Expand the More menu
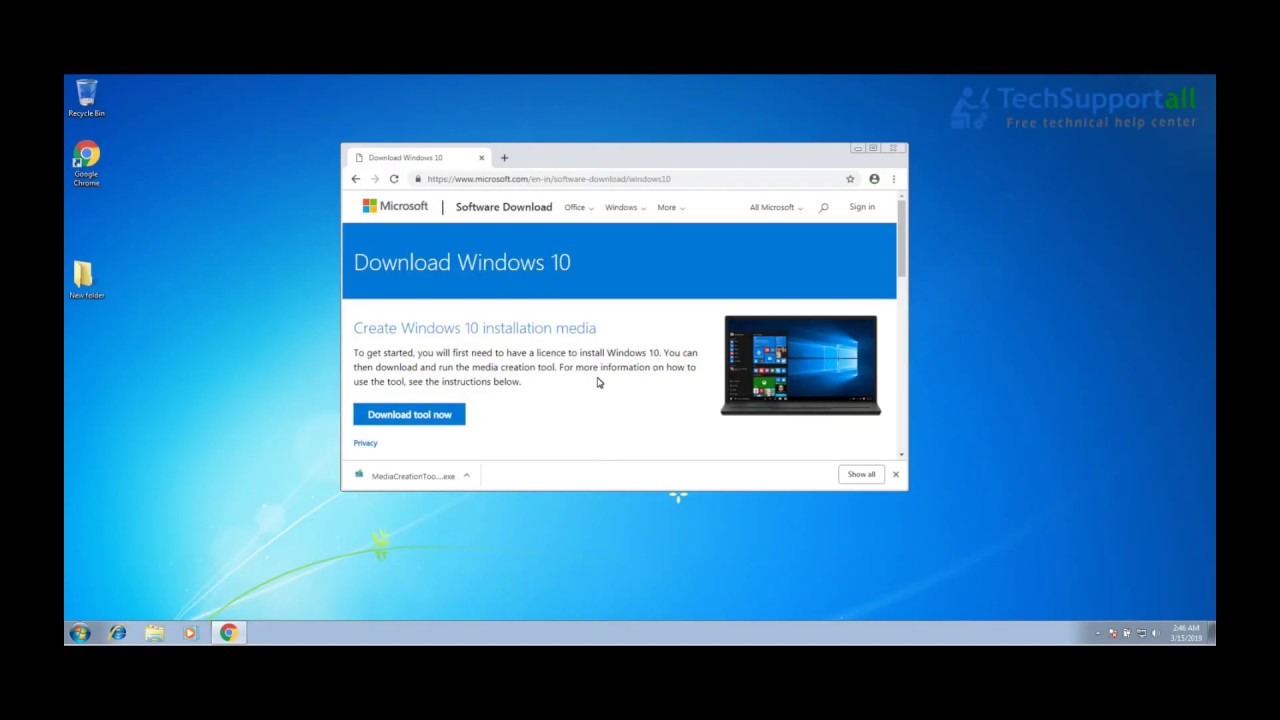The height and width of the screenshot is (720, 1280). [x=671, y=207]
